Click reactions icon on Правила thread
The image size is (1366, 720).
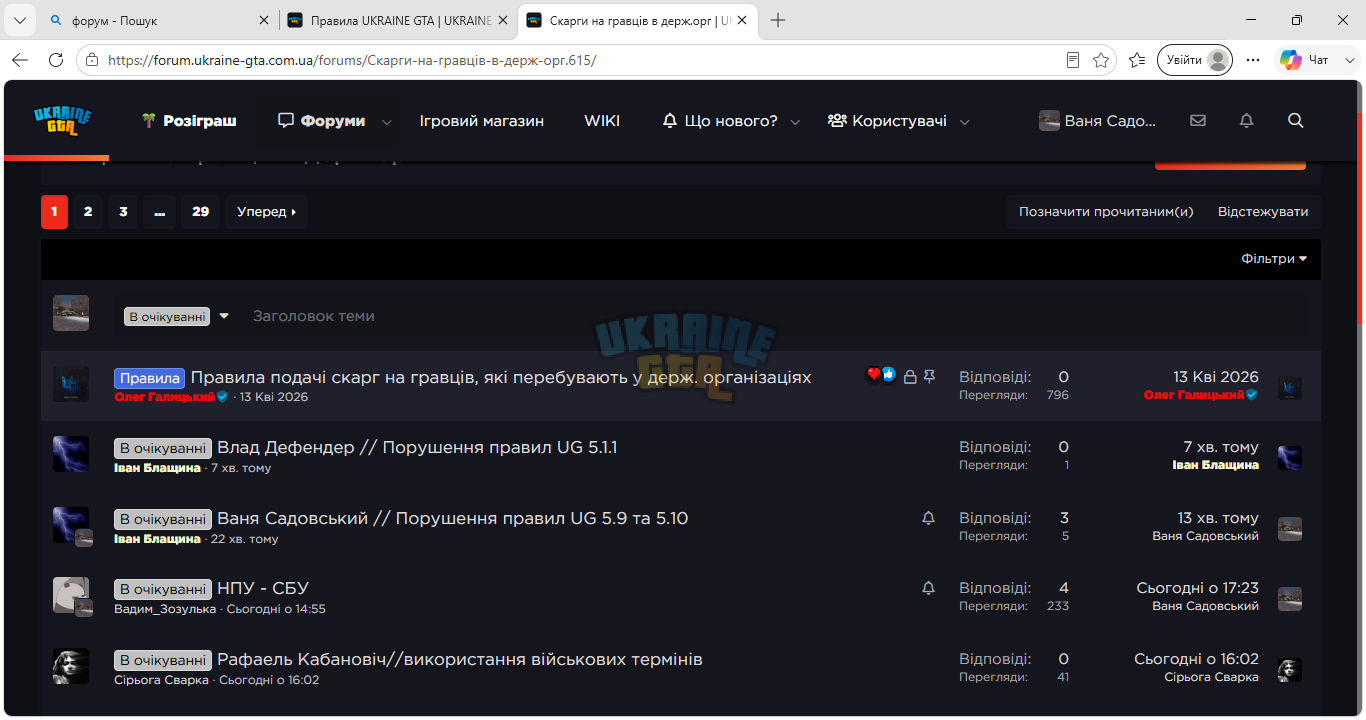[881, 375]
